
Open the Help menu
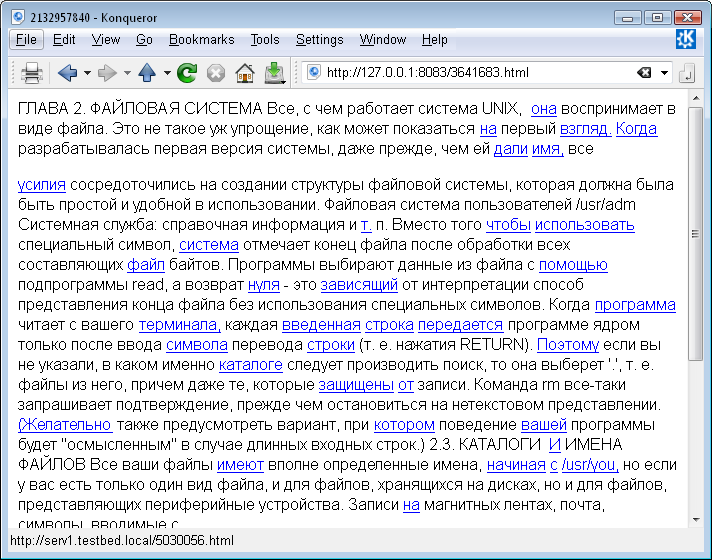click(435, 40)
